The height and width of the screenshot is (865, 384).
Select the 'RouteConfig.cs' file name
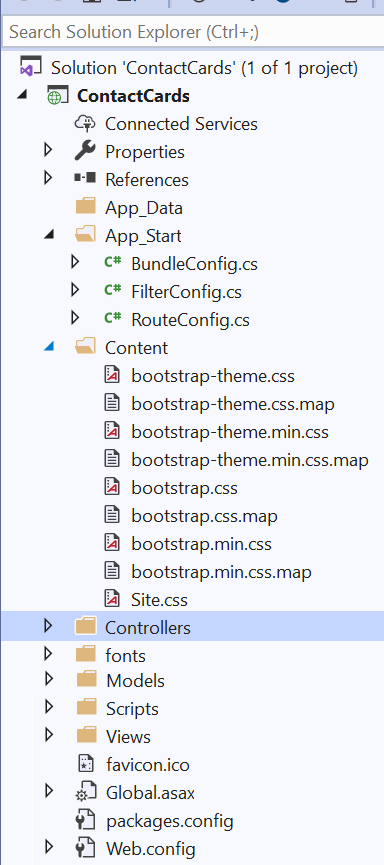click(x=190, y=319)
